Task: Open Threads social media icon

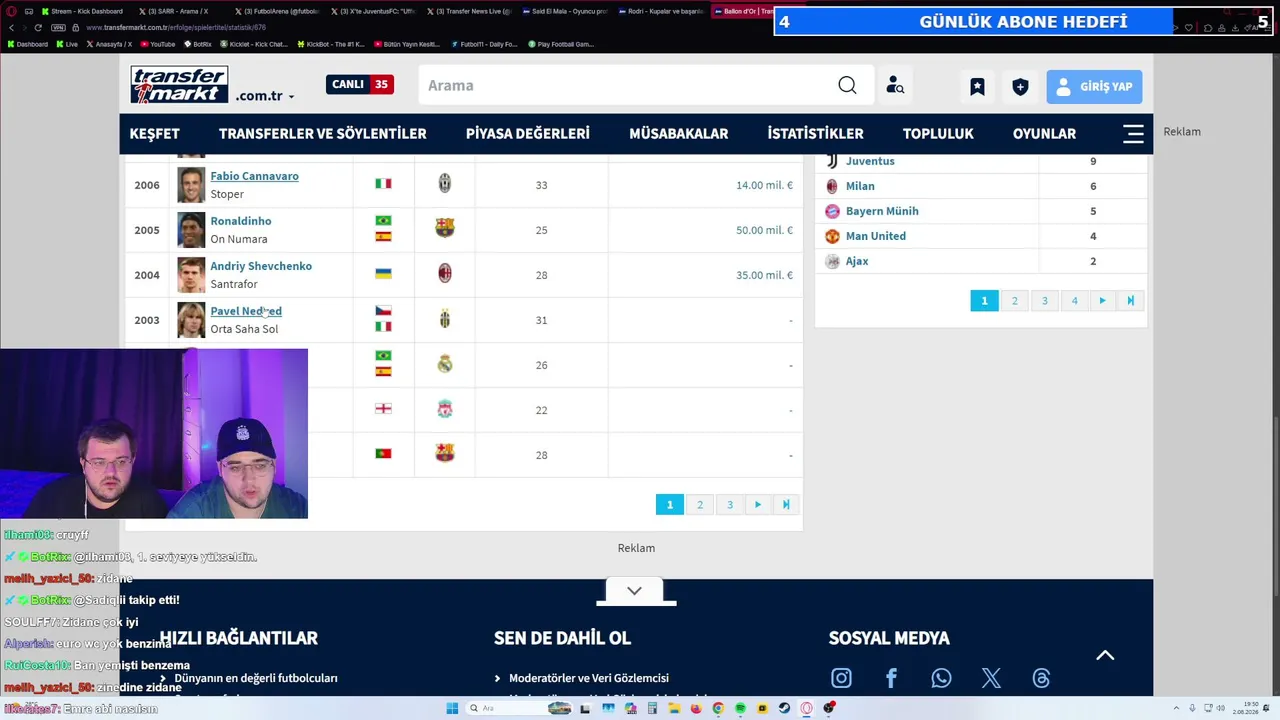Action: [1041, 679]
